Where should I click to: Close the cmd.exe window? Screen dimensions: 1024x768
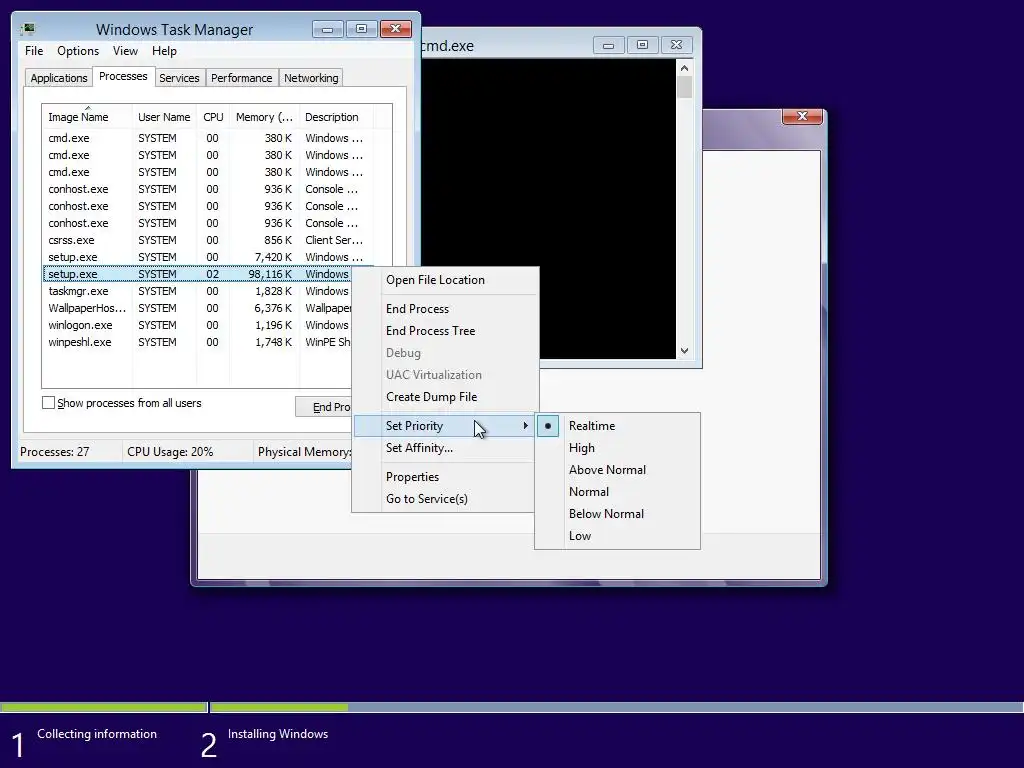[x=677, y=45]
